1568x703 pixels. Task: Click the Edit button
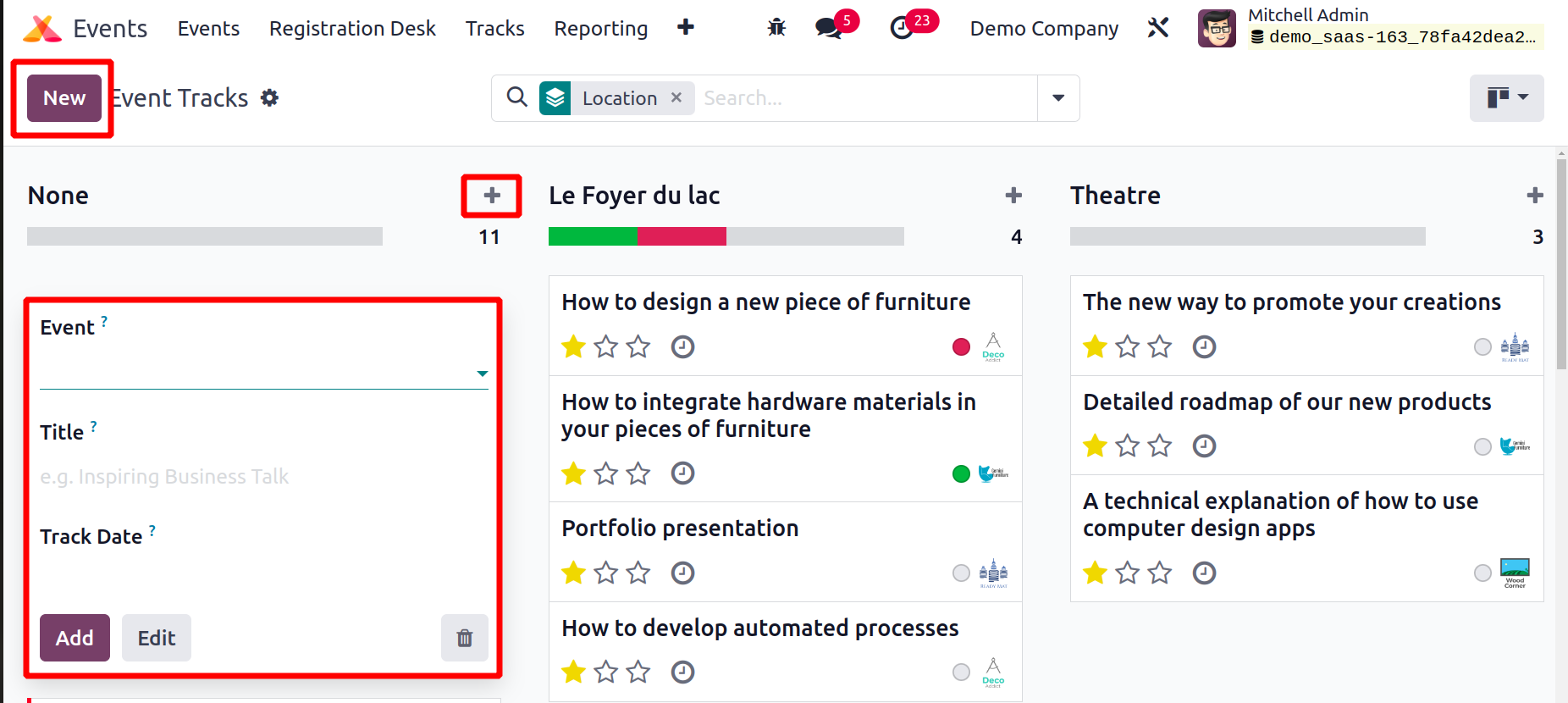[157, 638]
